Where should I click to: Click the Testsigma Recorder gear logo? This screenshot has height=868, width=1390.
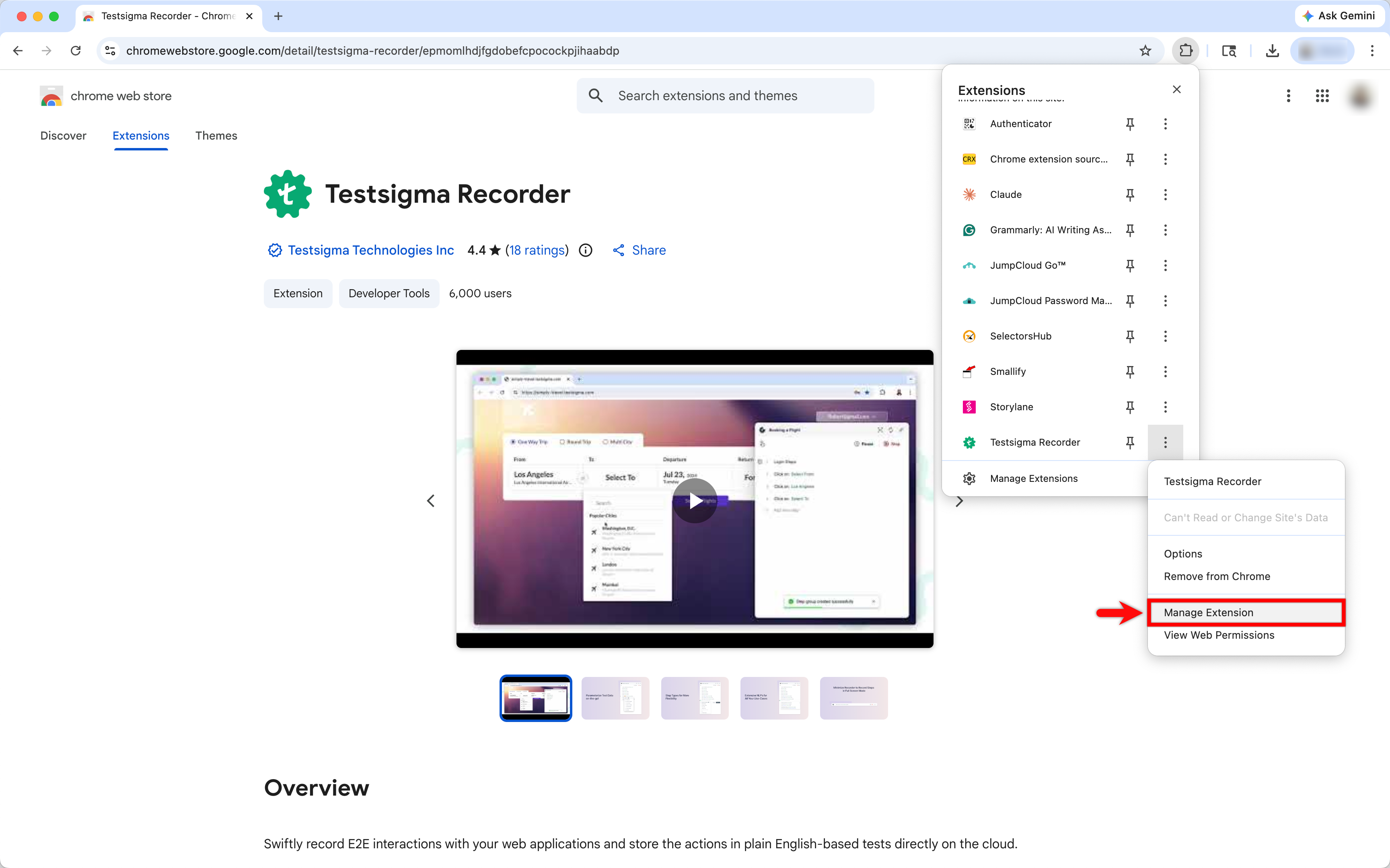[x=288, y=194]
